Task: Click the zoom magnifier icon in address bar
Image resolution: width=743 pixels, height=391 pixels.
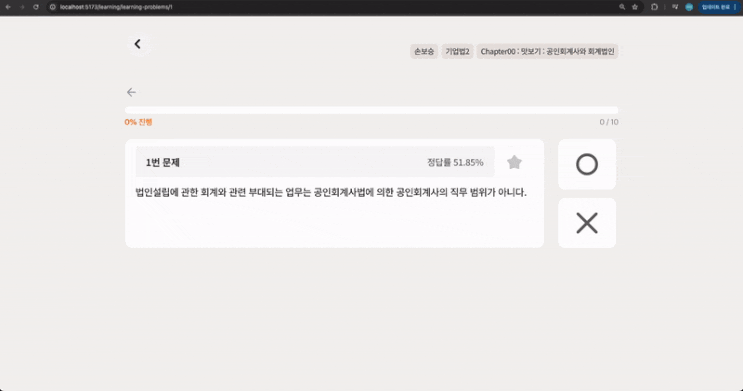Action: point(622,7)
